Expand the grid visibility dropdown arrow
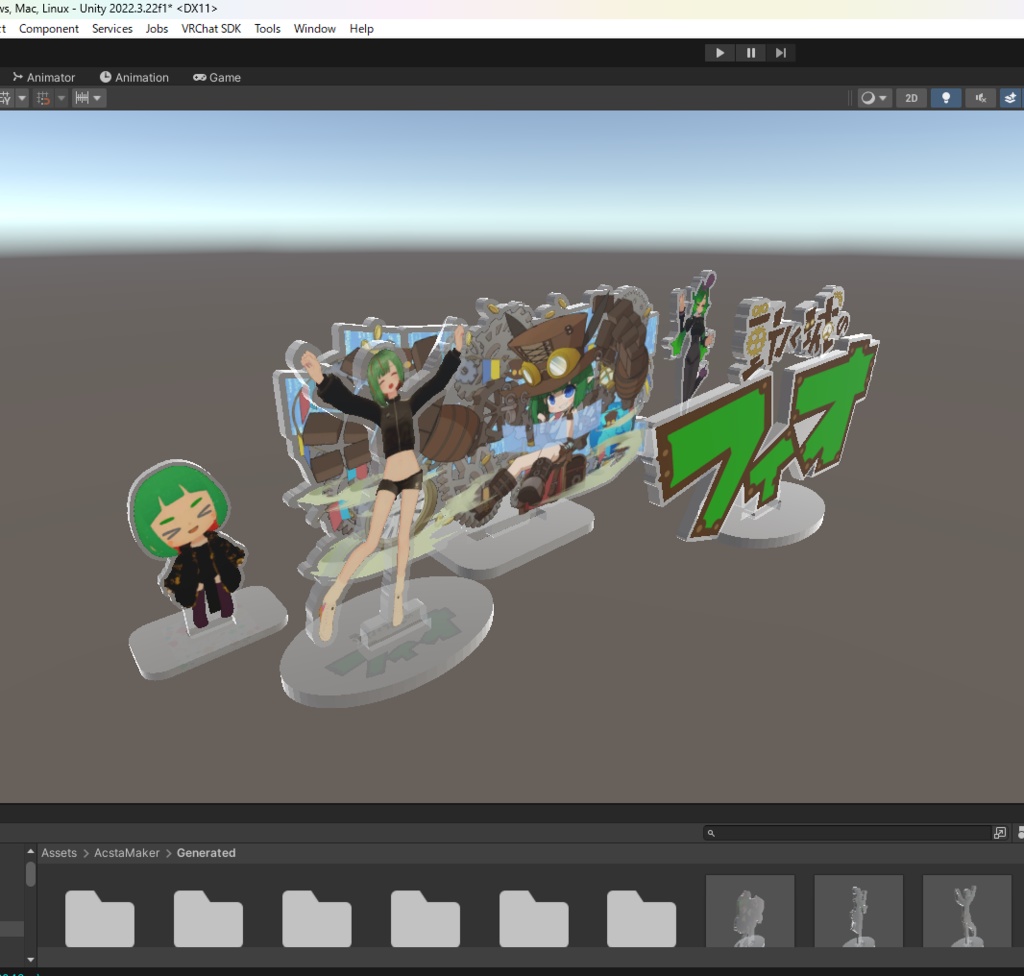1024x976 pixels. [22, 98]
